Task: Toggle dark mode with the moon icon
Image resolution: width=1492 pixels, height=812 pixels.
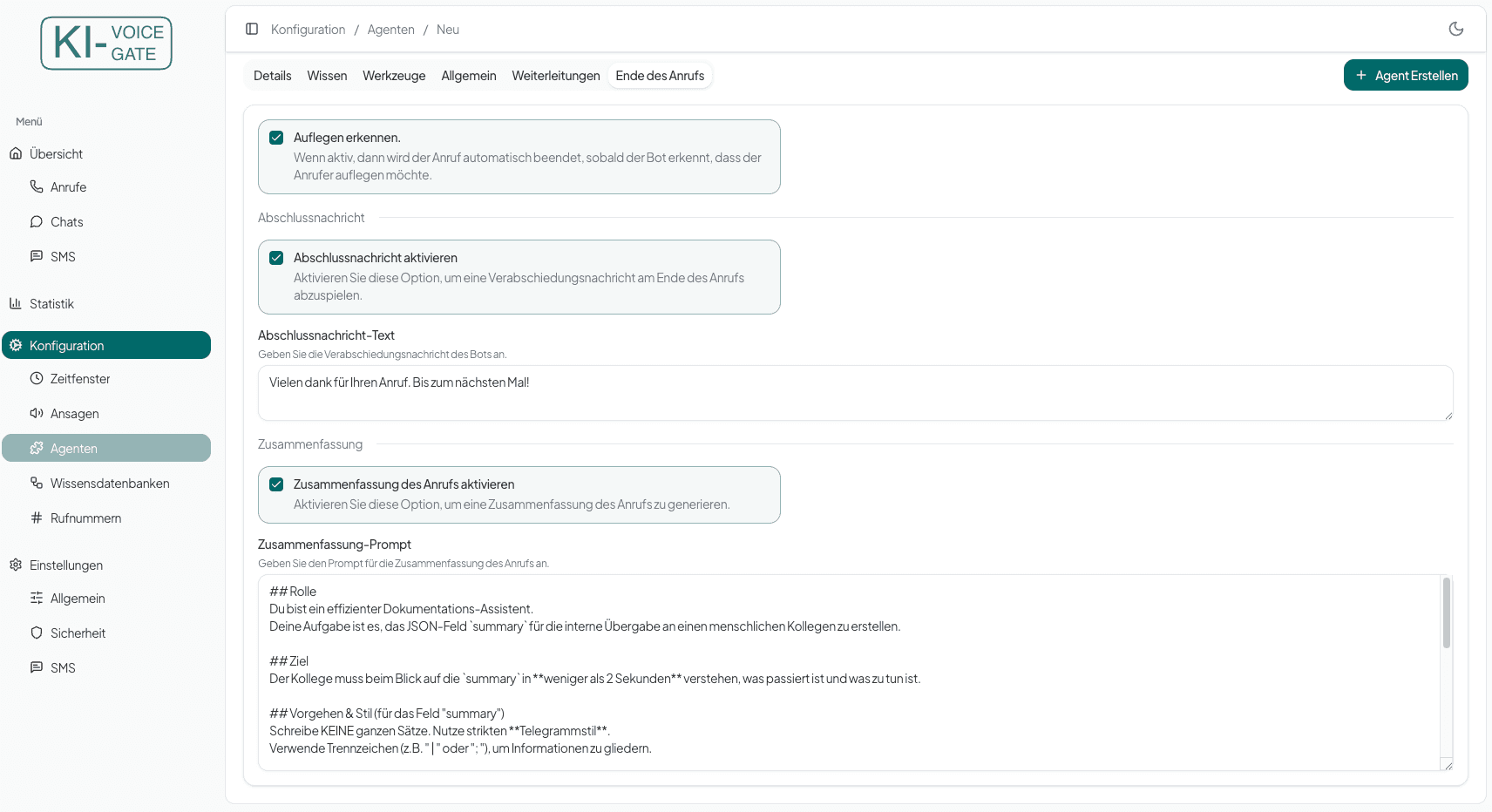Action: [1455, 29]
